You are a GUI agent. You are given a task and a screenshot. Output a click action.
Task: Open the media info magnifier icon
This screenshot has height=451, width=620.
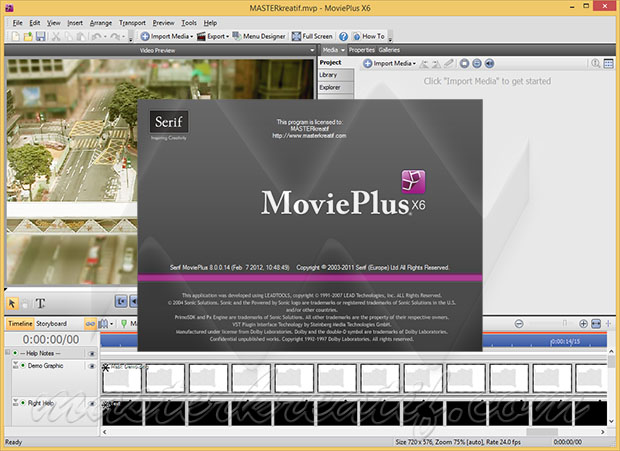(x=595, y=63)
